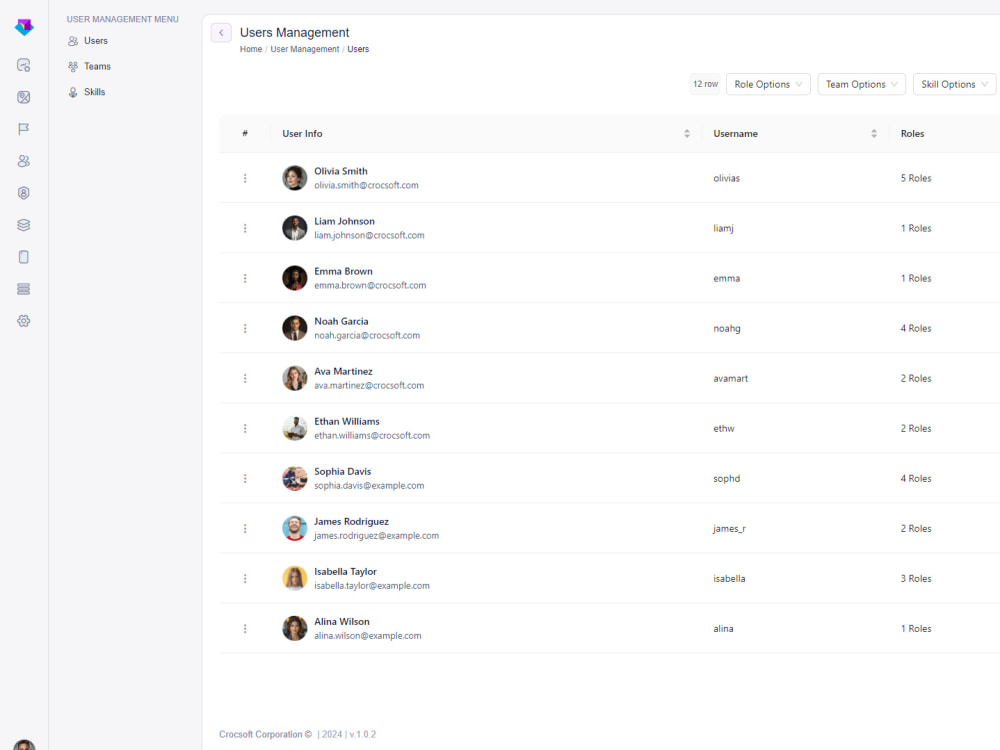Open row actions menu for Alina Wilson
The height and width of the screenshot is (750, 1000).
pyautogui.click(x=245, y=629)
